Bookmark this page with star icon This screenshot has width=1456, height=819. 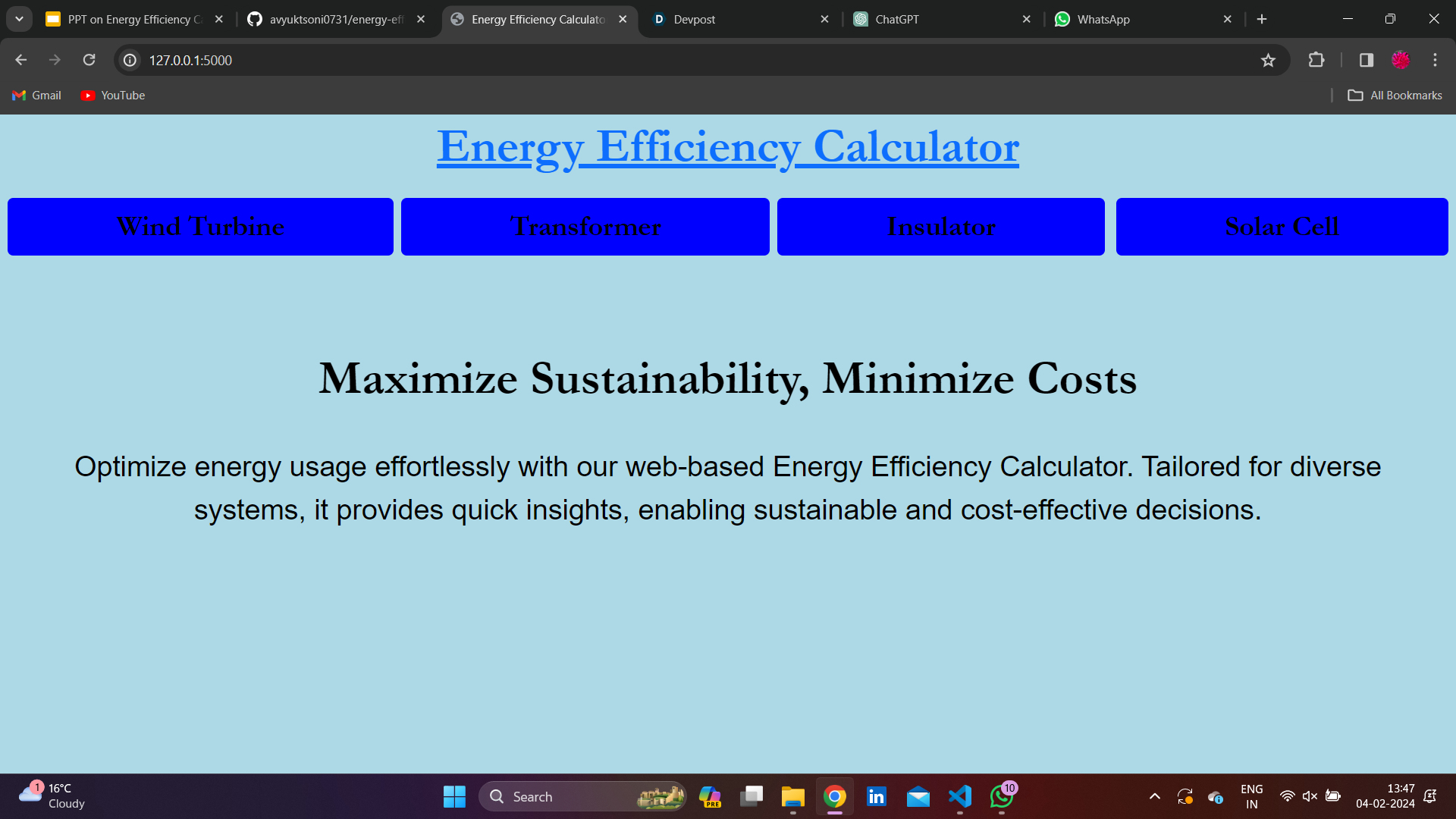(1268, 60)
